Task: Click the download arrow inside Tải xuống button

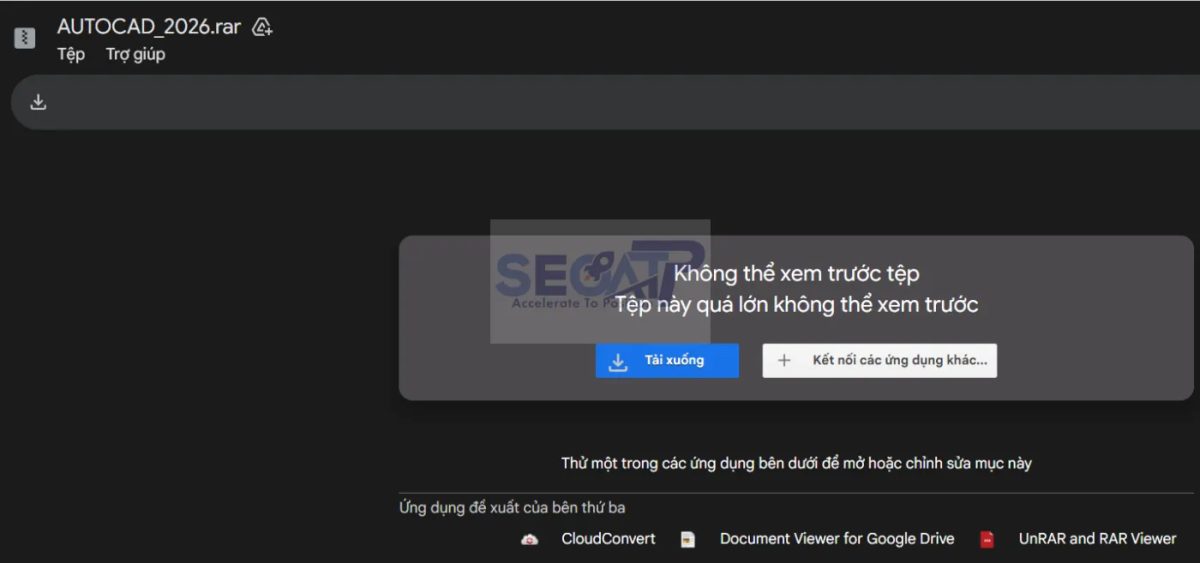Action: click(x=618, y=361)
